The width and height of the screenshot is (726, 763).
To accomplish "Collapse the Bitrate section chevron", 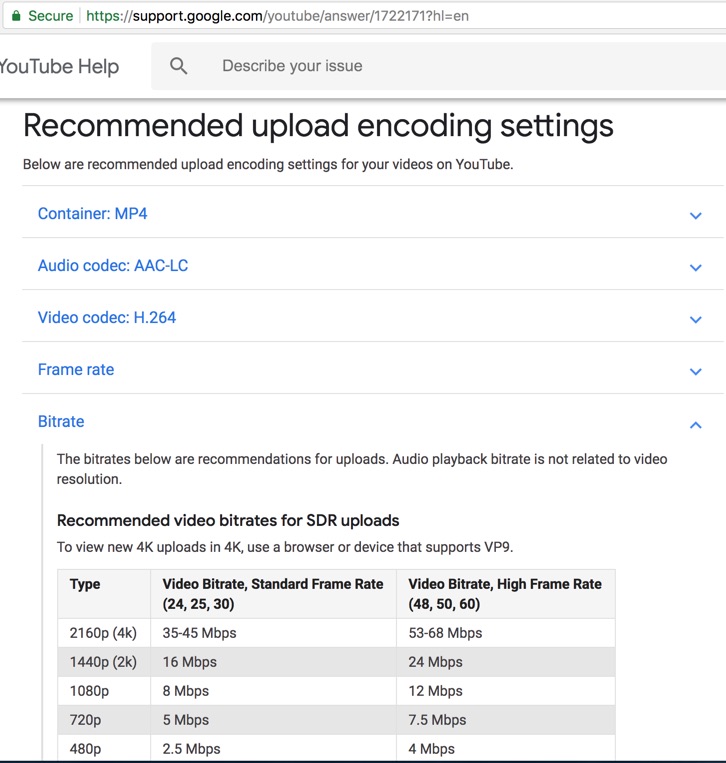I will pyautogui.click(x=695, y=425).
